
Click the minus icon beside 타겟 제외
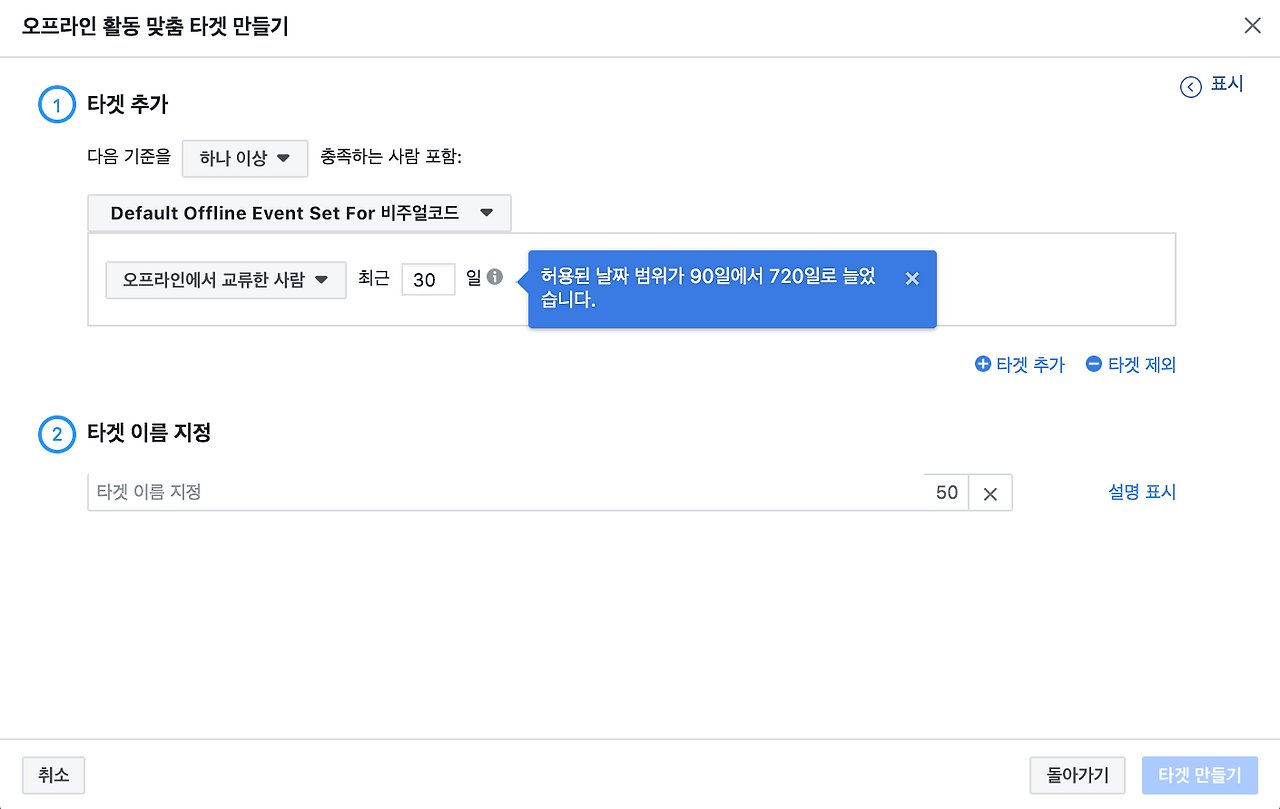pos(1092,364)
